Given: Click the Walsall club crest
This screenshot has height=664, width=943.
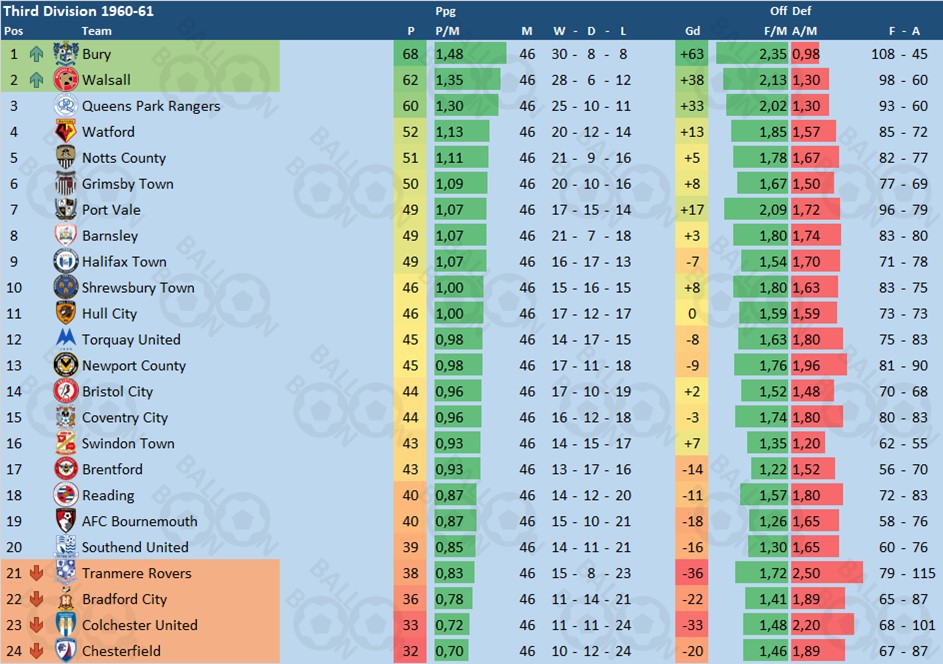Looking at the screenshot, I should tap(66, 80).
